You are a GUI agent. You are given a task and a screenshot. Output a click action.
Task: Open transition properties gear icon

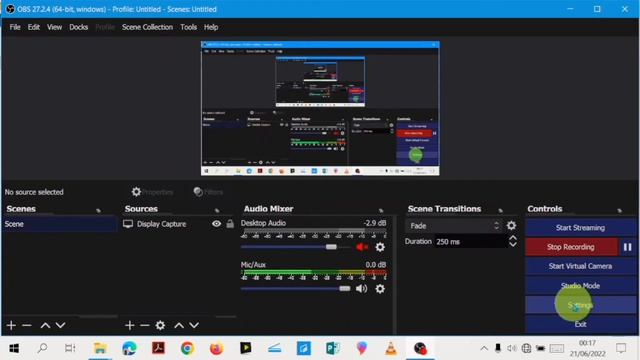point(511,226)
